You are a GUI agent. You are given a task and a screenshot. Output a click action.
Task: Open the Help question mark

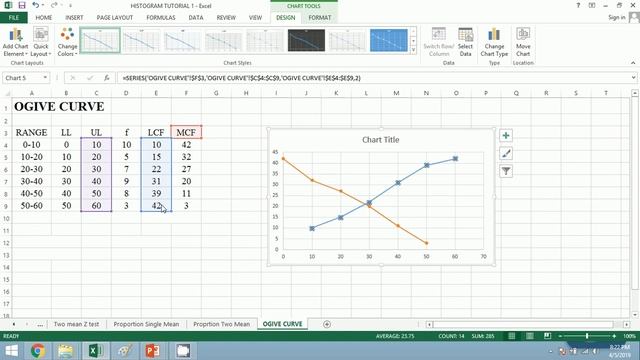pos(578,5)
